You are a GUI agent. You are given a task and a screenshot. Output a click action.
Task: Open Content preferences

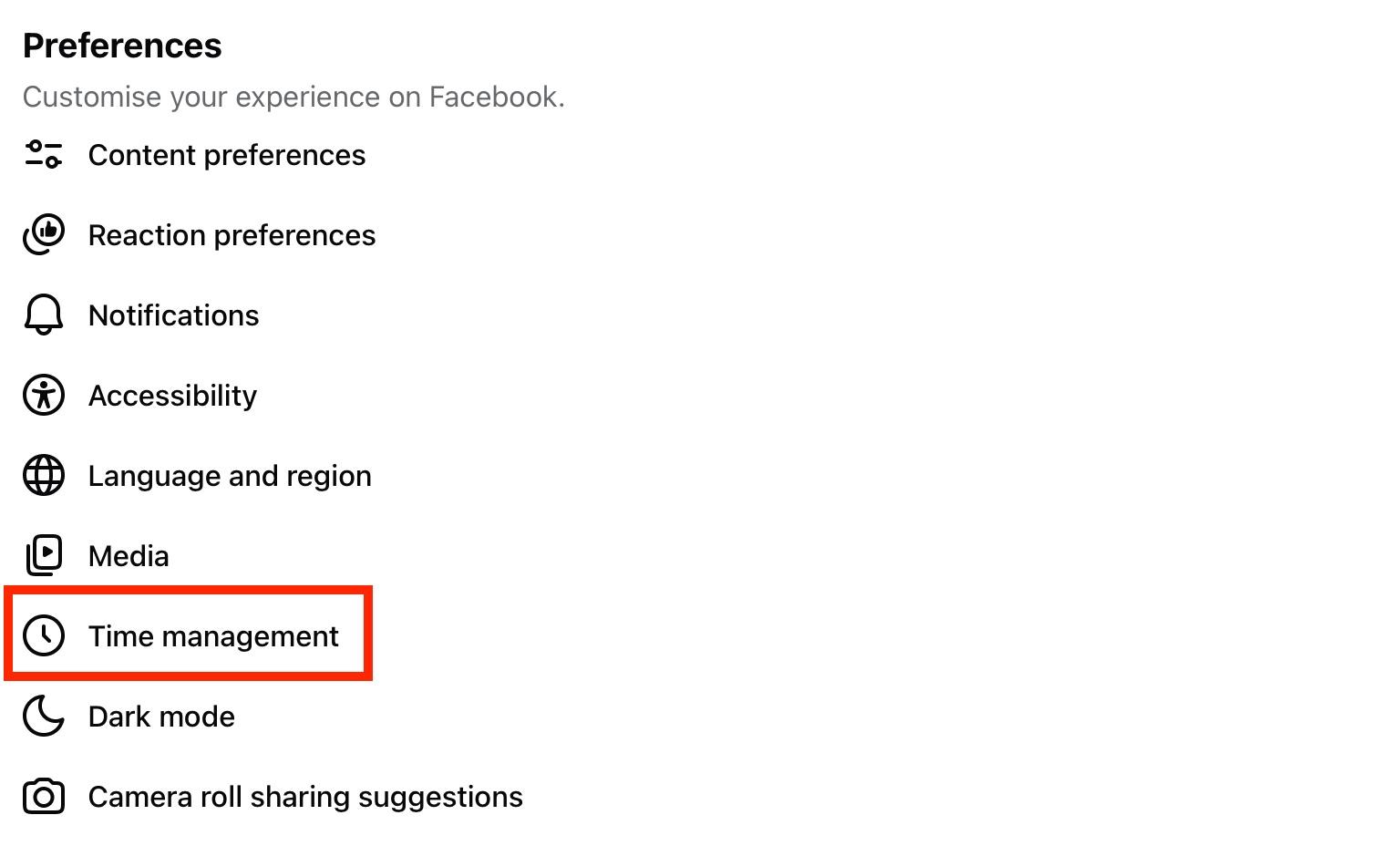[x=227, y=155]
